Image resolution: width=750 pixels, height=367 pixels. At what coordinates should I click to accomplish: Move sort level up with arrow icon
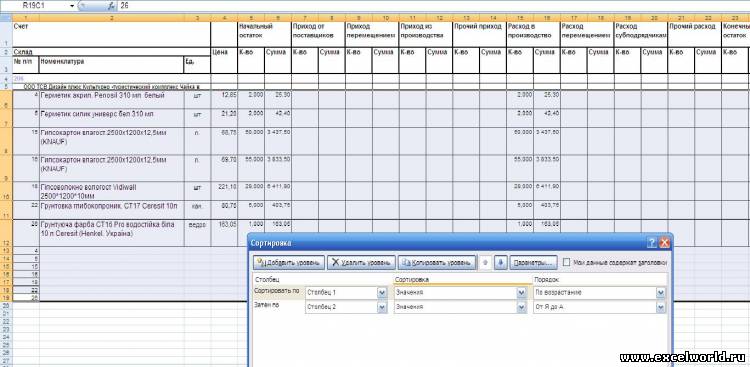coord(485,263)
